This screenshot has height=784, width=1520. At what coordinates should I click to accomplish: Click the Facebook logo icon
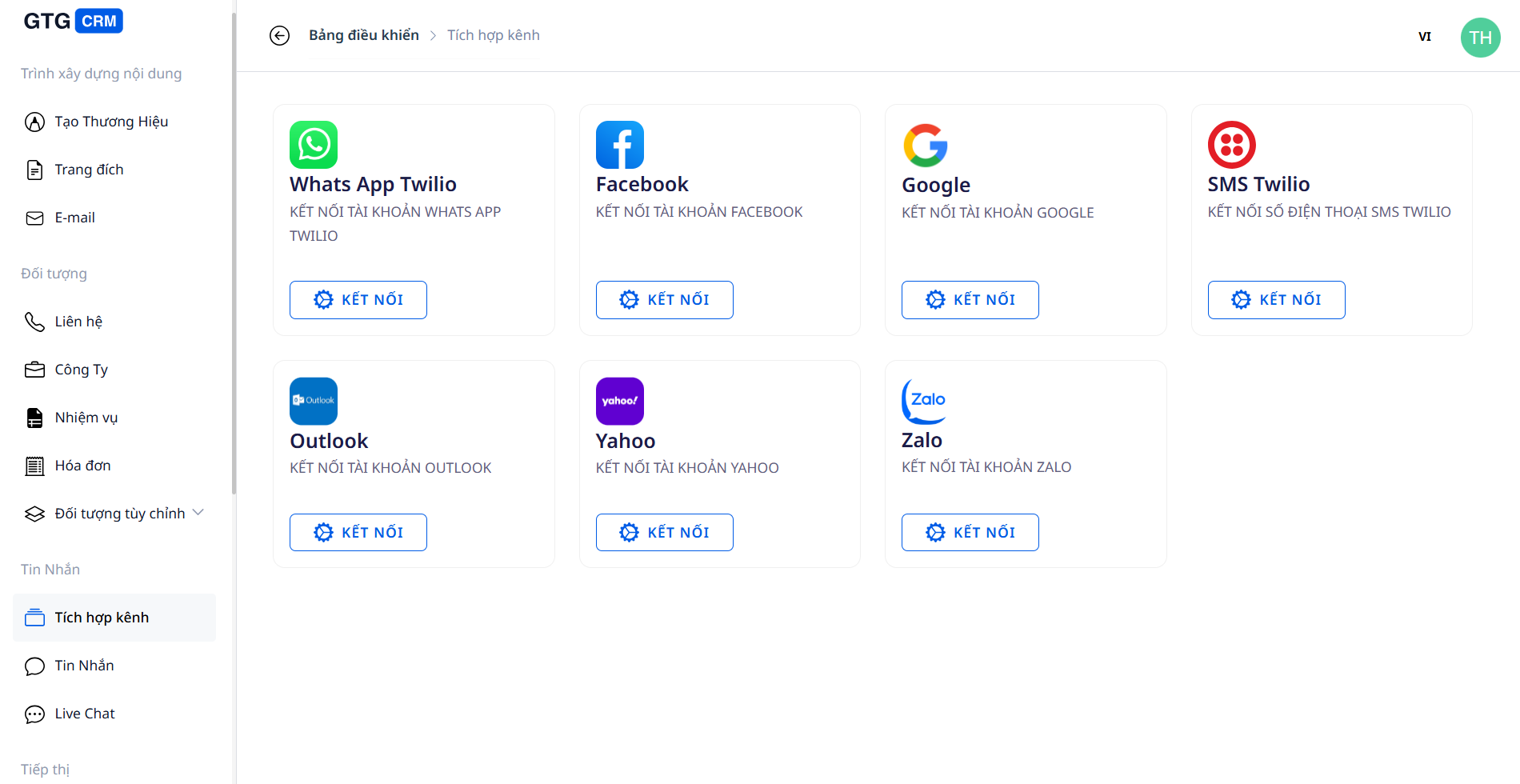(x=620, y=145)
